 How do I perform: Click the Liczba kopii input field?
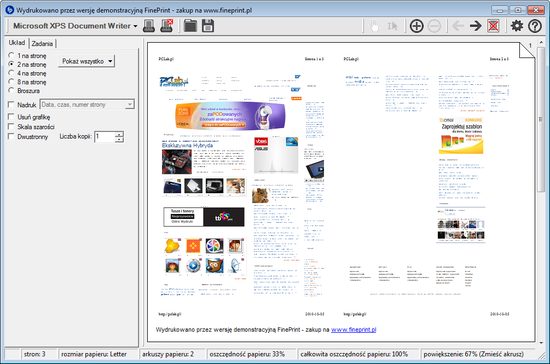(x=105, y=136)
